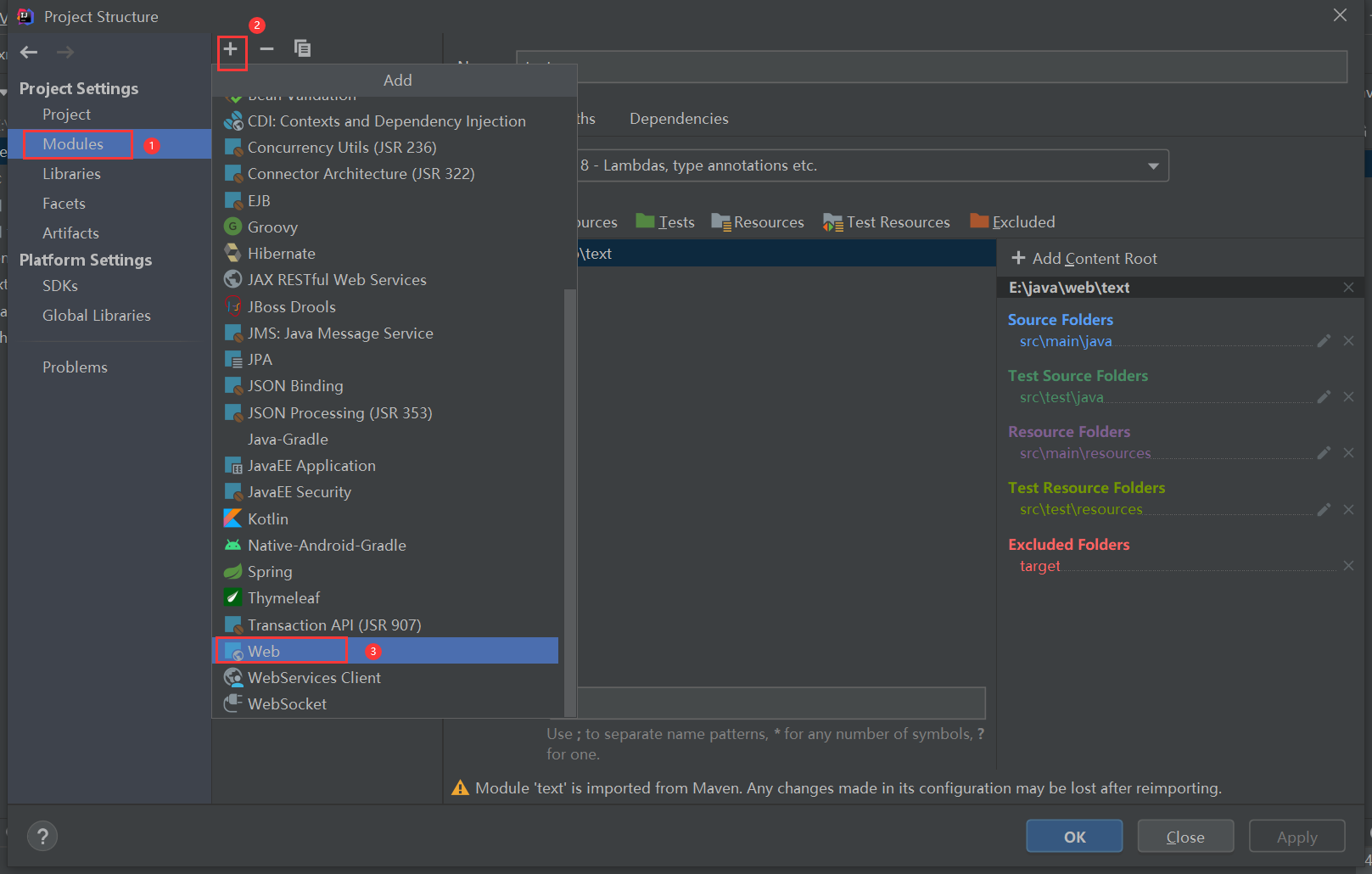
Task: Choose JSON Processing (JSR 353) entry
Action: tap(385, 413)
